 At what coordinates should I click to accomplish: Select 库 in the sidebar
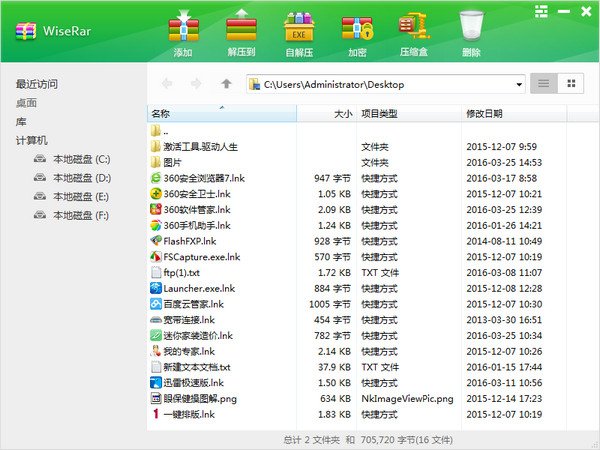[x=21, y=122]
